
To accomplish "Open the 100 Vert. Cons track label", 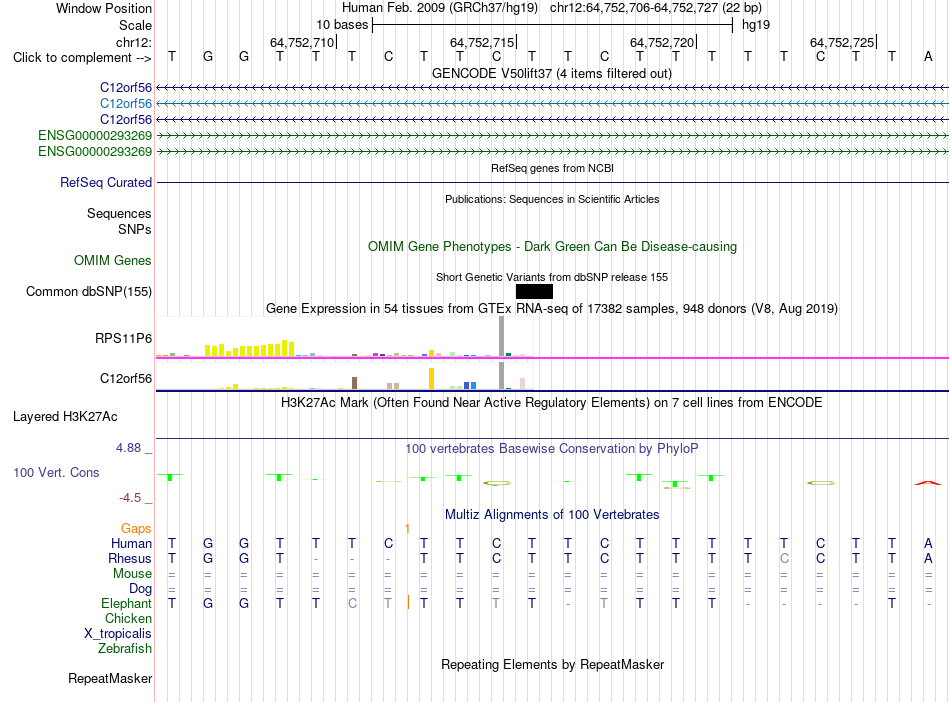I will 56,472.
